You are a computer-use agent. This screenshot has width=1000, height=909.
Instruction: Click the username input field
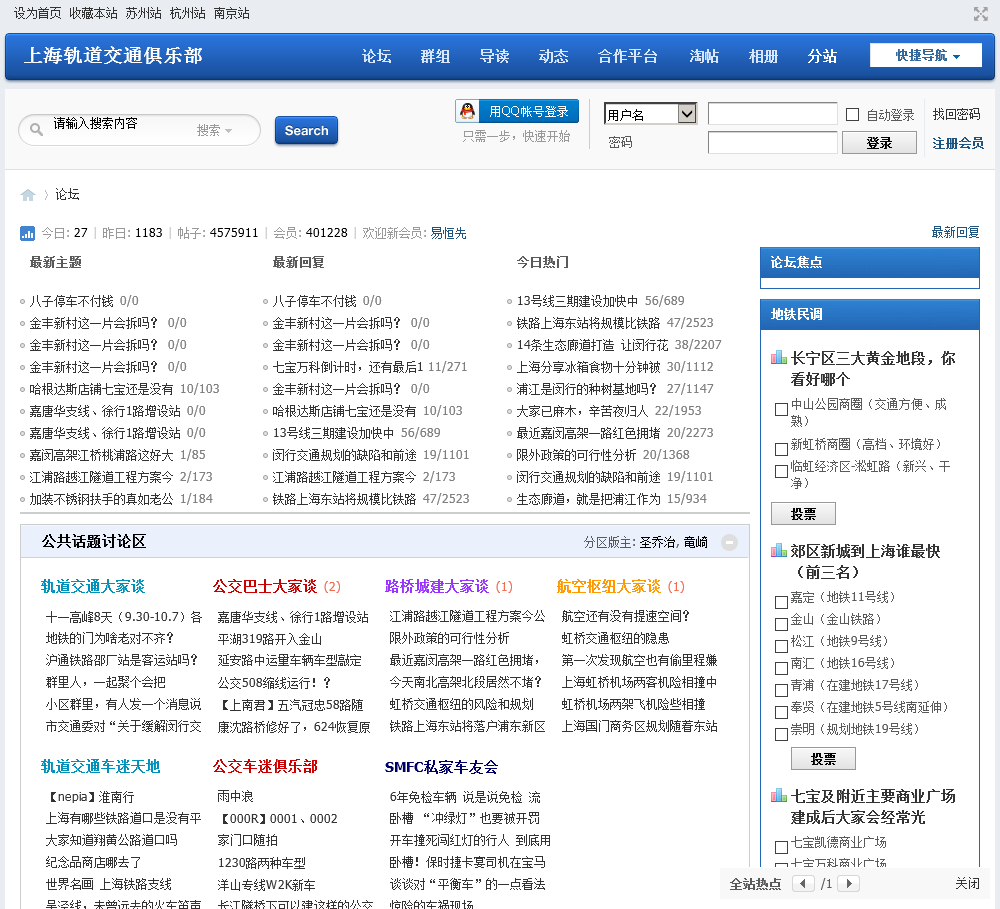tap(772, 114)
